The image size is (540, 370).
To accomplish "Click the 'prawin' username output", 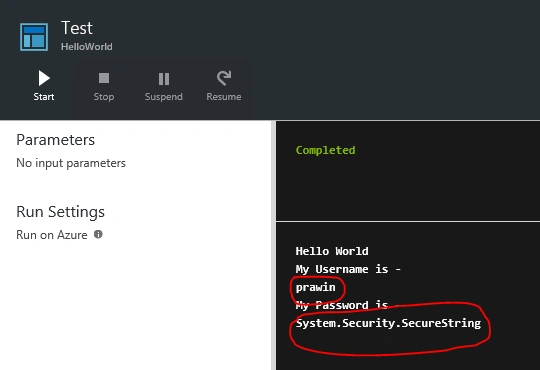I will (315, 287).
